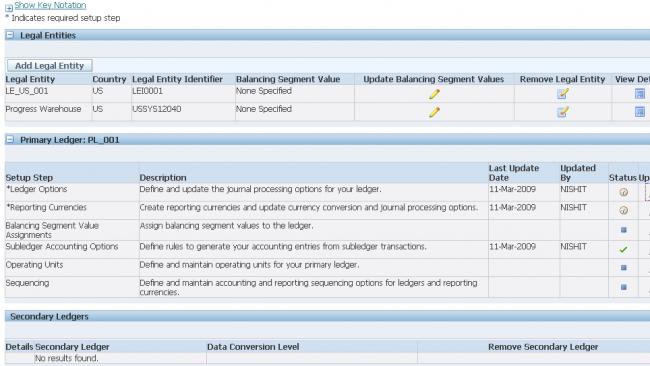
Task: Click the Remove Secondary Ledger column header
Action: (543, 347)
